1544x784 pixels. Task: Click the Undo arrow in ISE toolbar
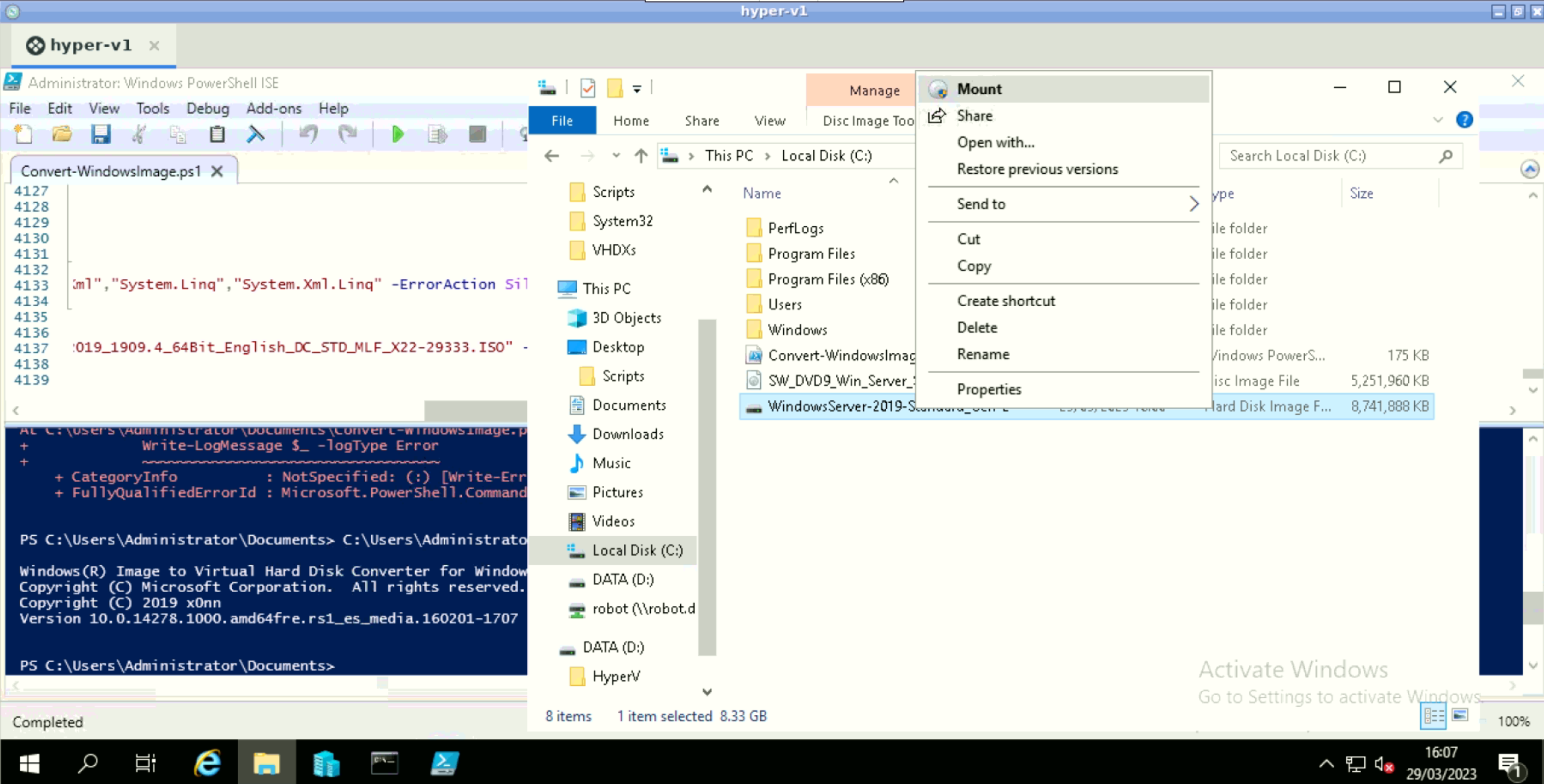click(308, 134)
